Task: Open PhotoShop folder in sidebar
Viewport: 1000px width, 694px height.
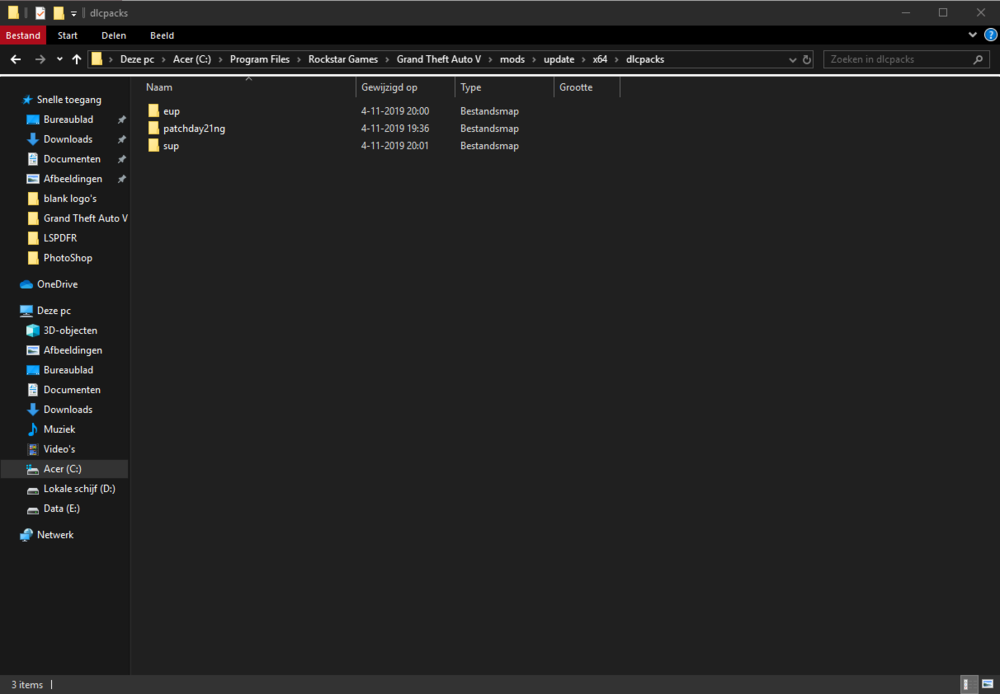Action: [68, 258]
